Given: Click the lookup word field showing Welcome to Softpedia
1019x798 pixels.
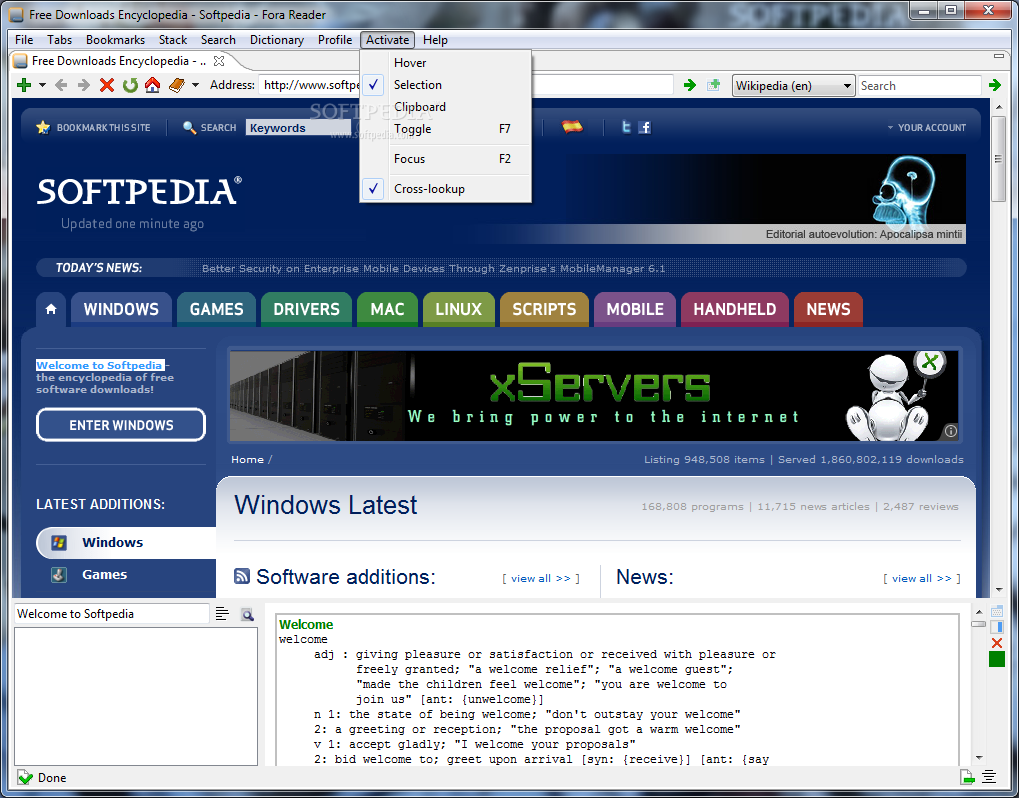Looking at the screenshot, I should pyautogui.click(x=112, y=613).
